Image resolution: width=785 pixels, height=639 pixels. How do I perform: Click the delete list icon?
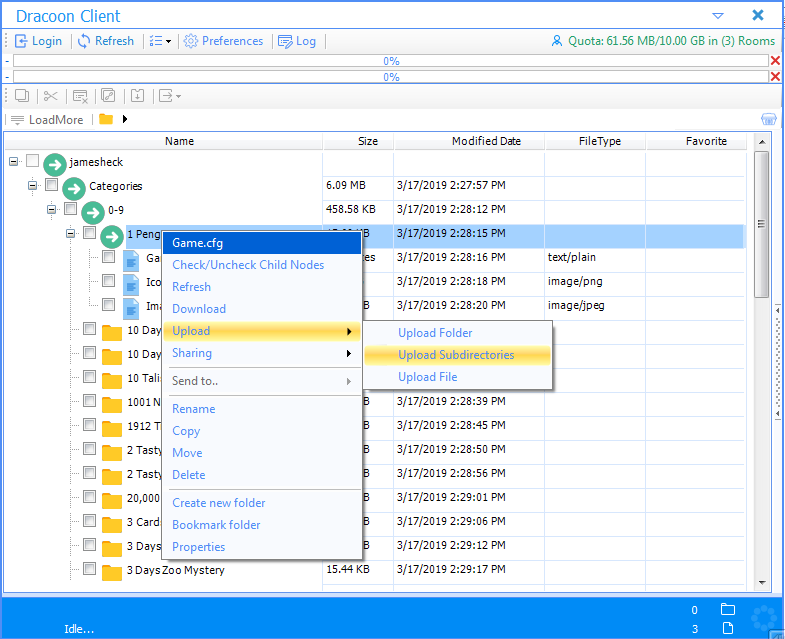coord(80,96)
